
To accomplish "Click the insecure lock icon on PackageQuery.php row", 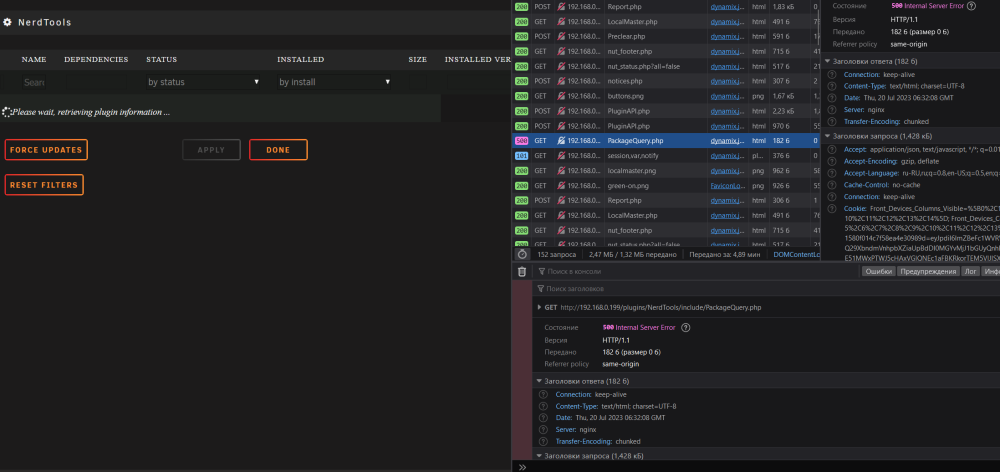I will pos(561,141).
